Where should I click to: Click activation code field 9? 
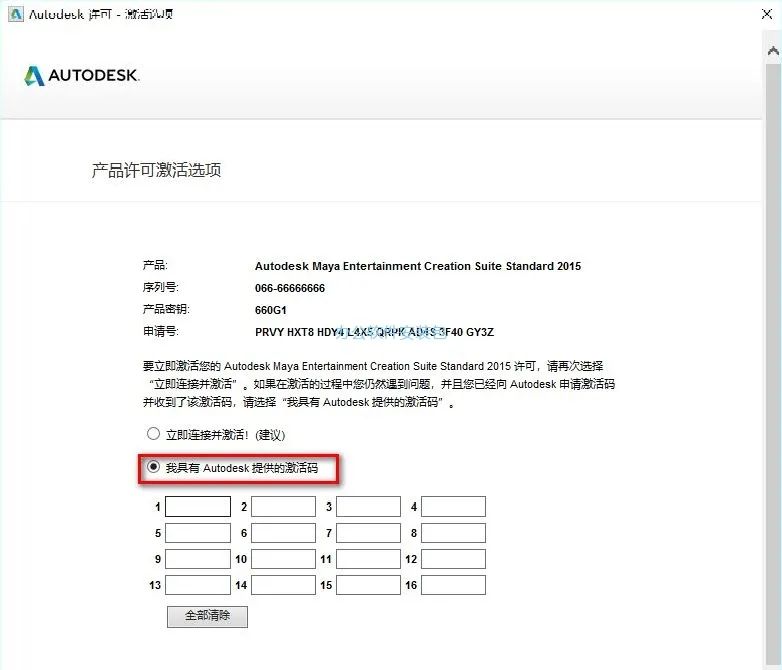pos(198,559)
